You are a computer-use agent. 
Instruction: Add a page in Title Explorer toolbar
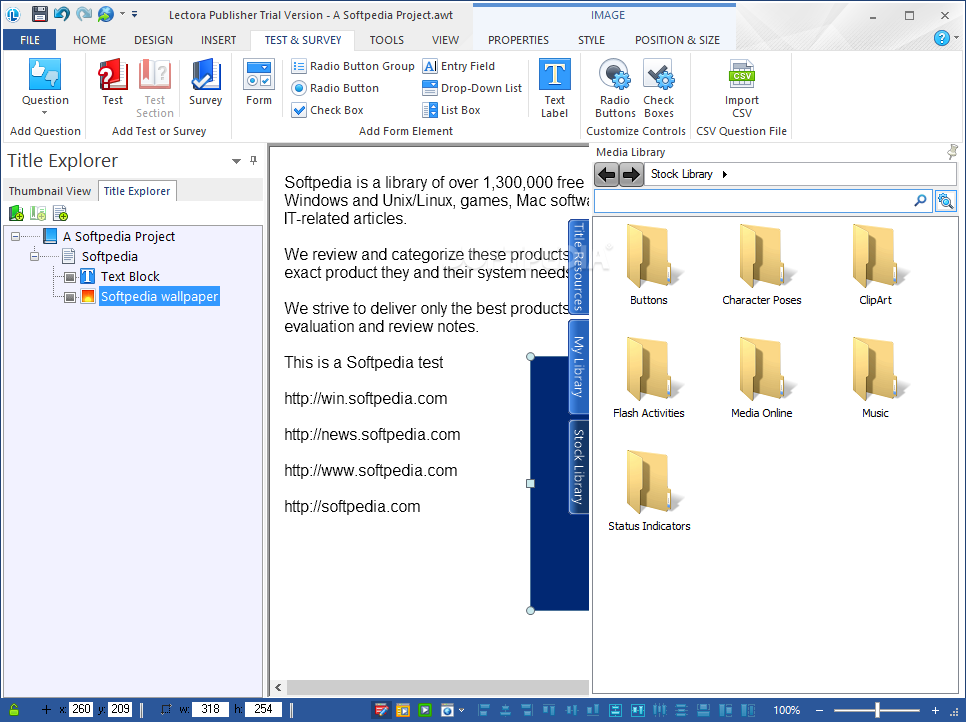(60, 214)
